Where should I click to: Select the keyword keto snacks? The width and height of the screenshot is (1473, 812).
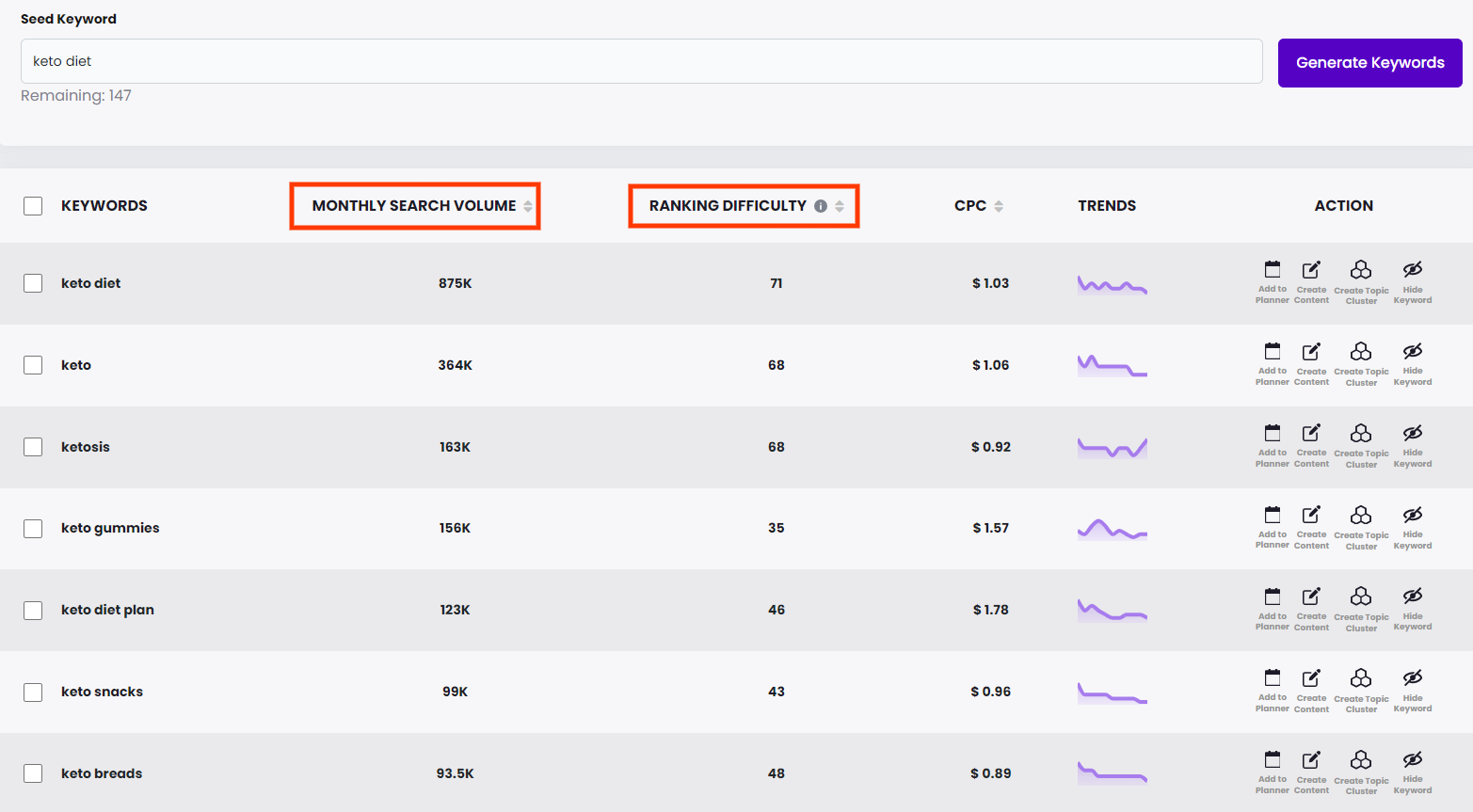pos(33,692)
